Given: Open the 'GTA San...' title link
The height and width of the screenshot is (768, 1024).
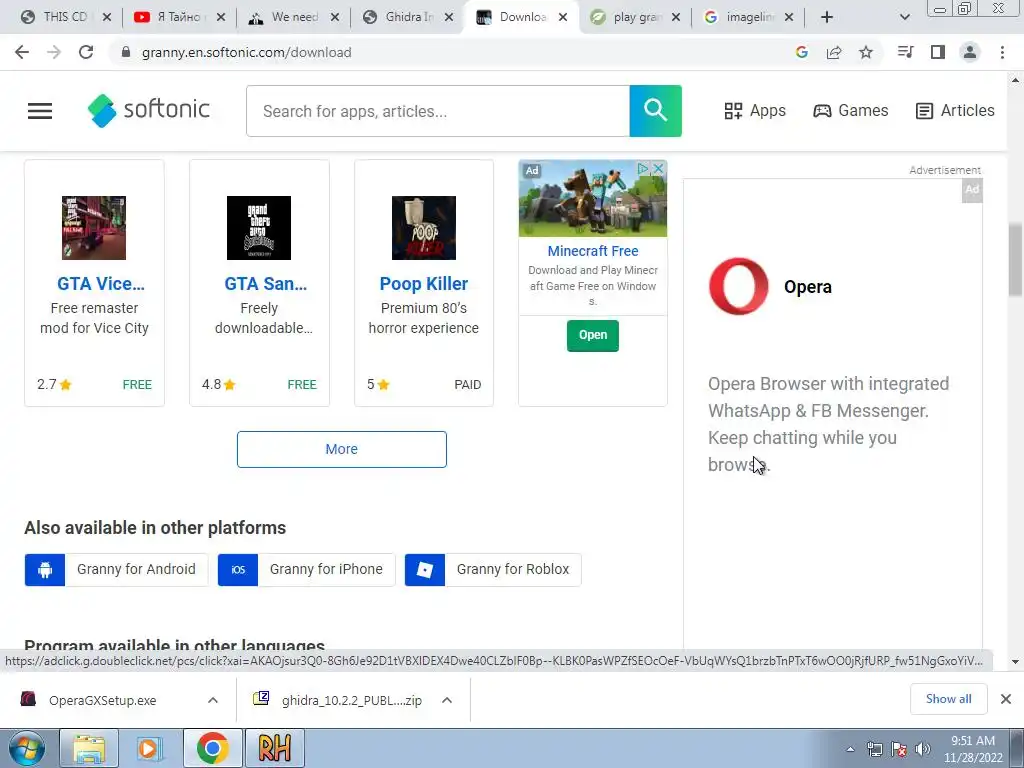Looking at the screenshot, I should (265, 283).
